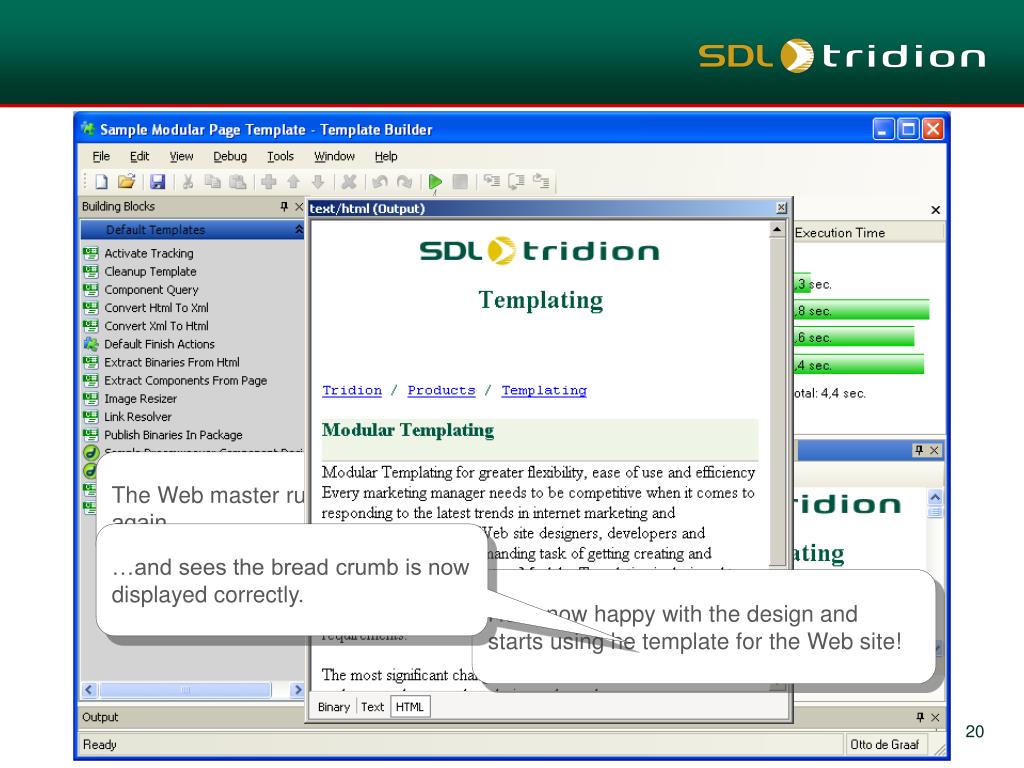
Task: Click the 8 sec execution time bar
Action: [861, 310]
